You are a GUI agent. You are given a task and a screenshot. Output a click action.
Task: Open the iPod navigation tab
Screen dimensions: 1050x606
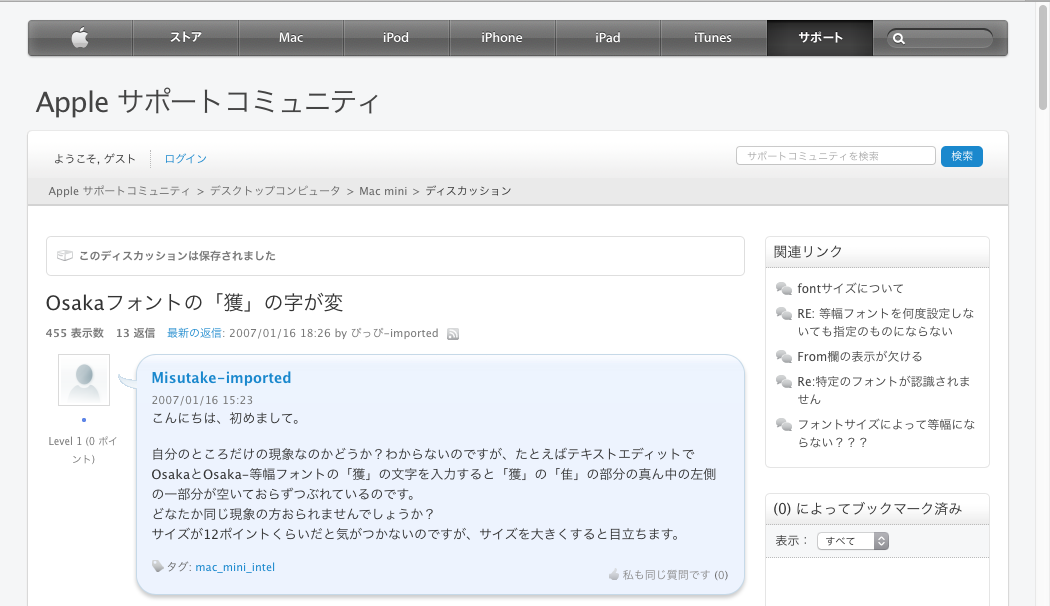pyautogui.click(x=396, y=37)
